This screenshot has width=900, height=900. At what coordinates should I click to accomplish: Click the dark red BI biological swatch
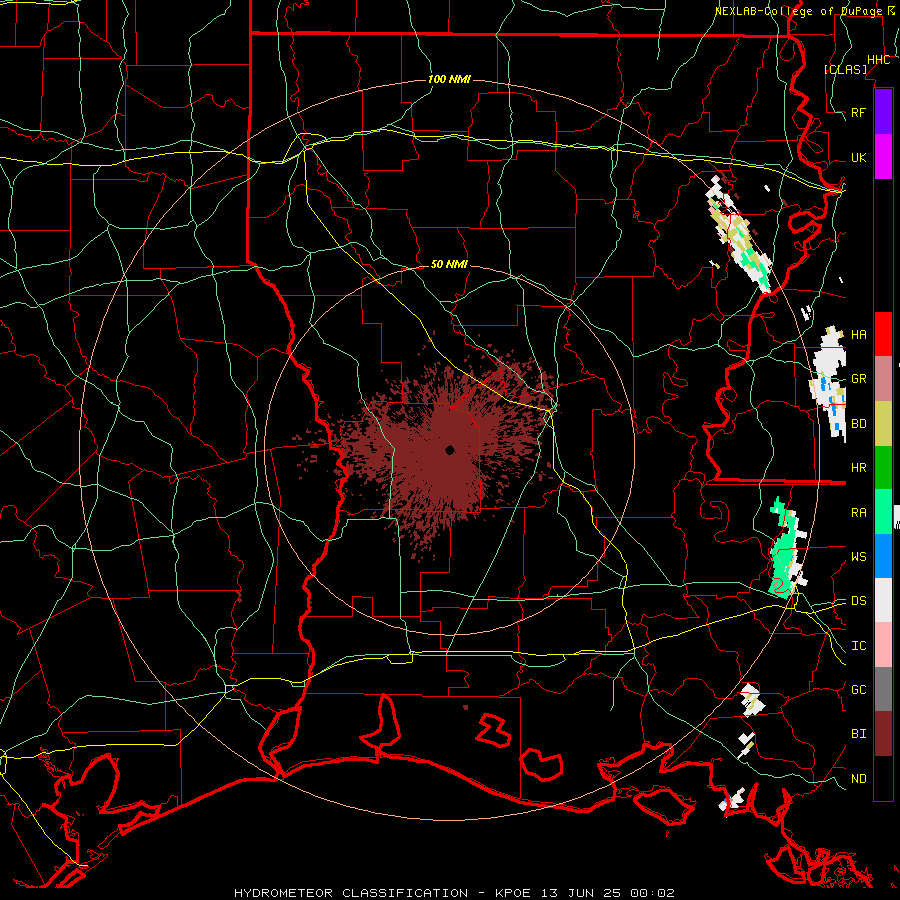click(883, 734)
